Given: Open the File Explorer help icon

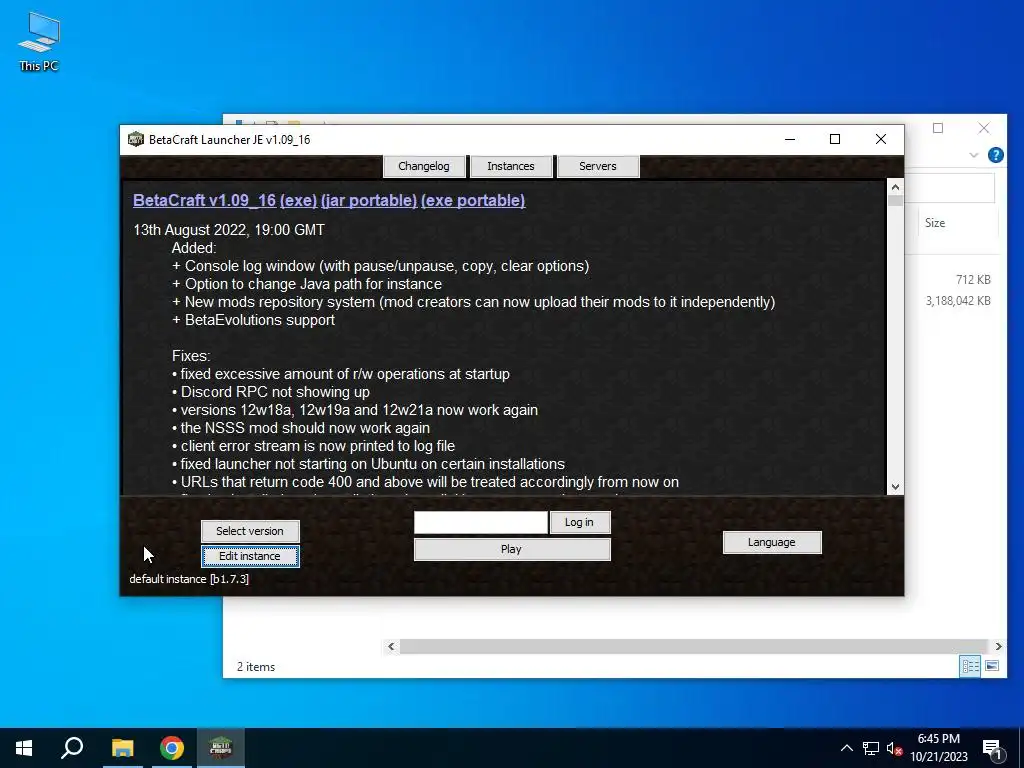Looking at the screenshot, I should click(995, 155).
